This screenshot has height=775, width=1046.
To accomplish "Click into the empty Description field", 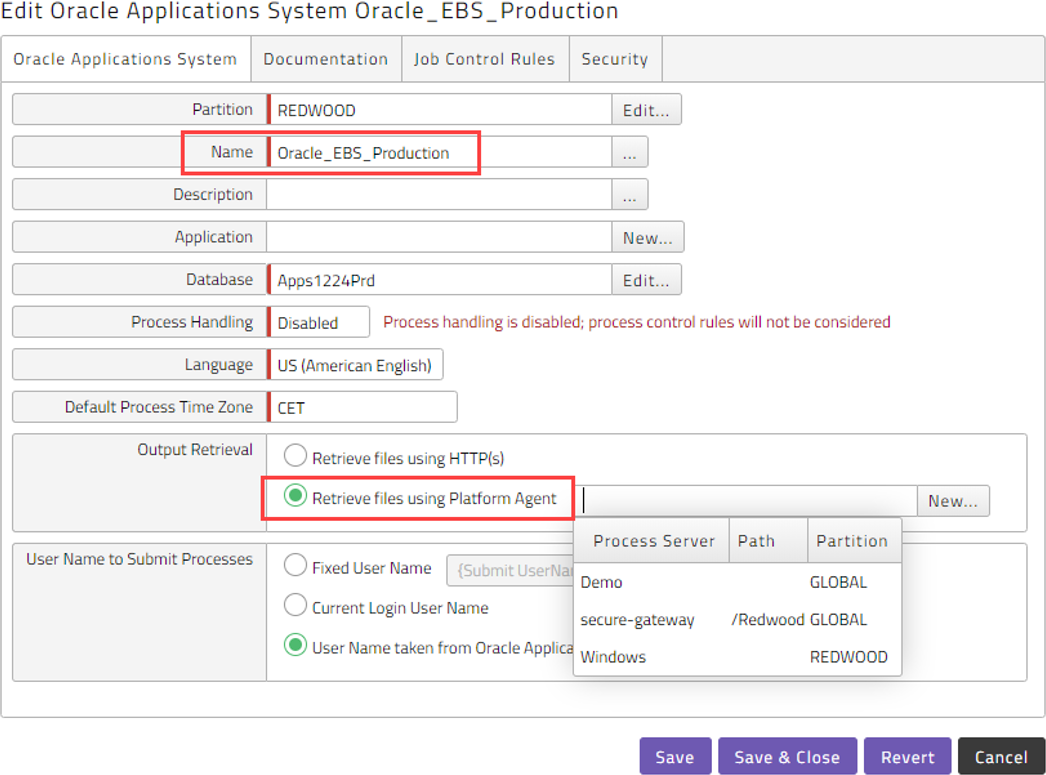I will 440,195.
